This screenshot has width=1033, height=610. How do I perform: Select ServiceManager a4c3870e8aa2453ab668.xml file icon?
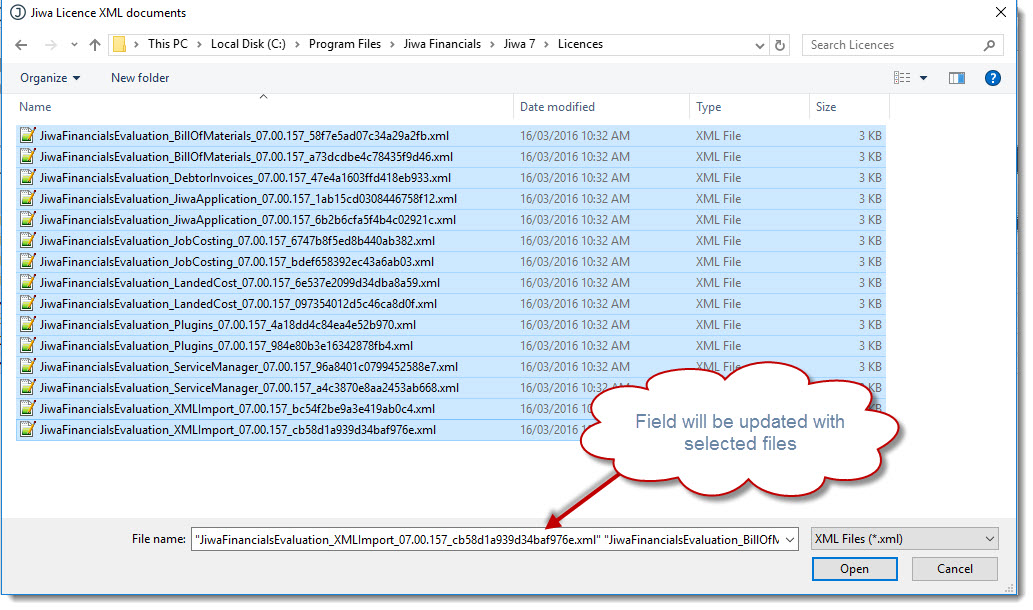point(27,387)
